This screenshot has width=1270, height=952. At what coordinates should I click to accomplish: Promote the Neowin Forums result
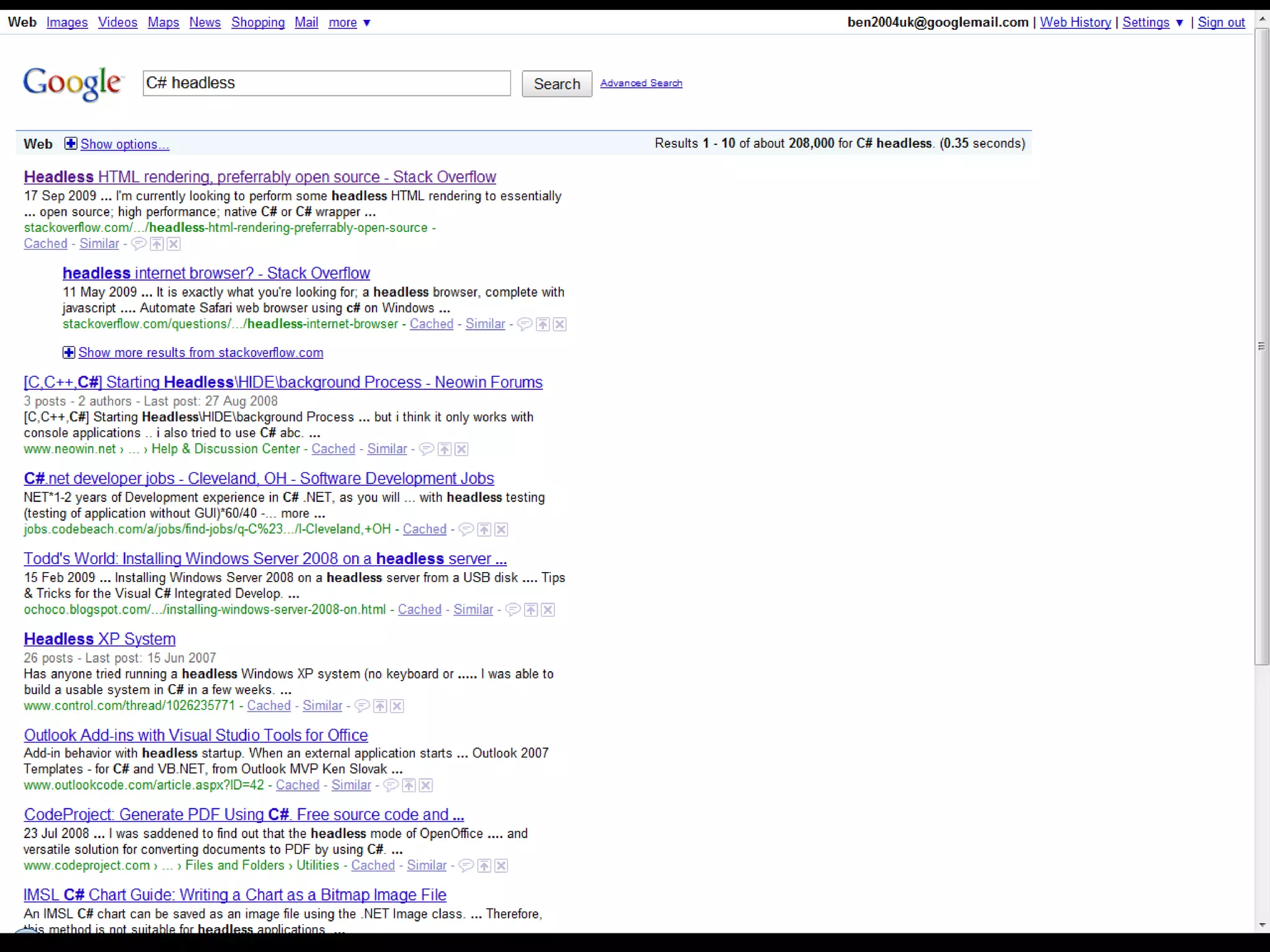(445, 449)
